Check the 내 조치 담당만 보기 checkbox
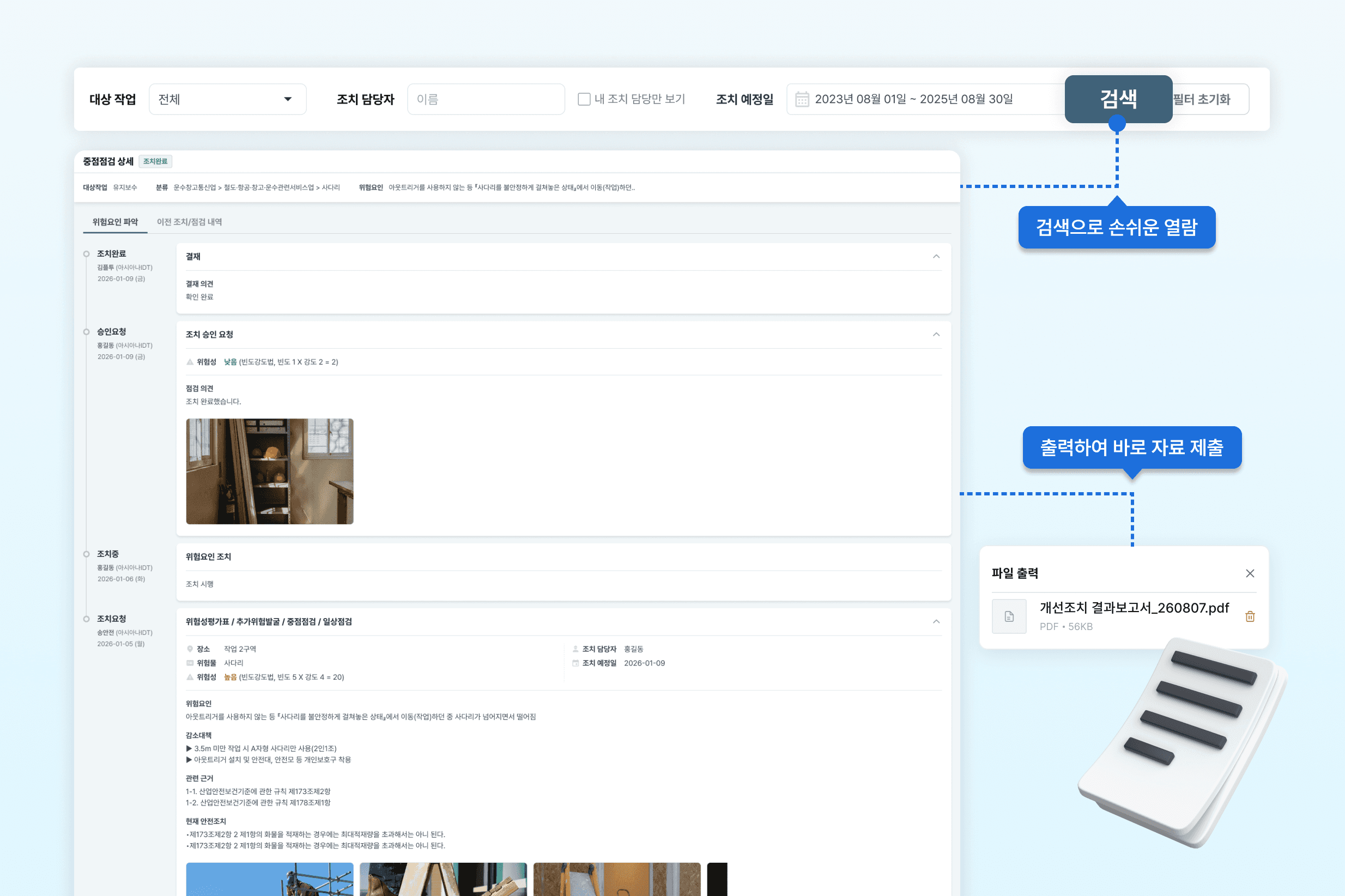 point(584,99)
